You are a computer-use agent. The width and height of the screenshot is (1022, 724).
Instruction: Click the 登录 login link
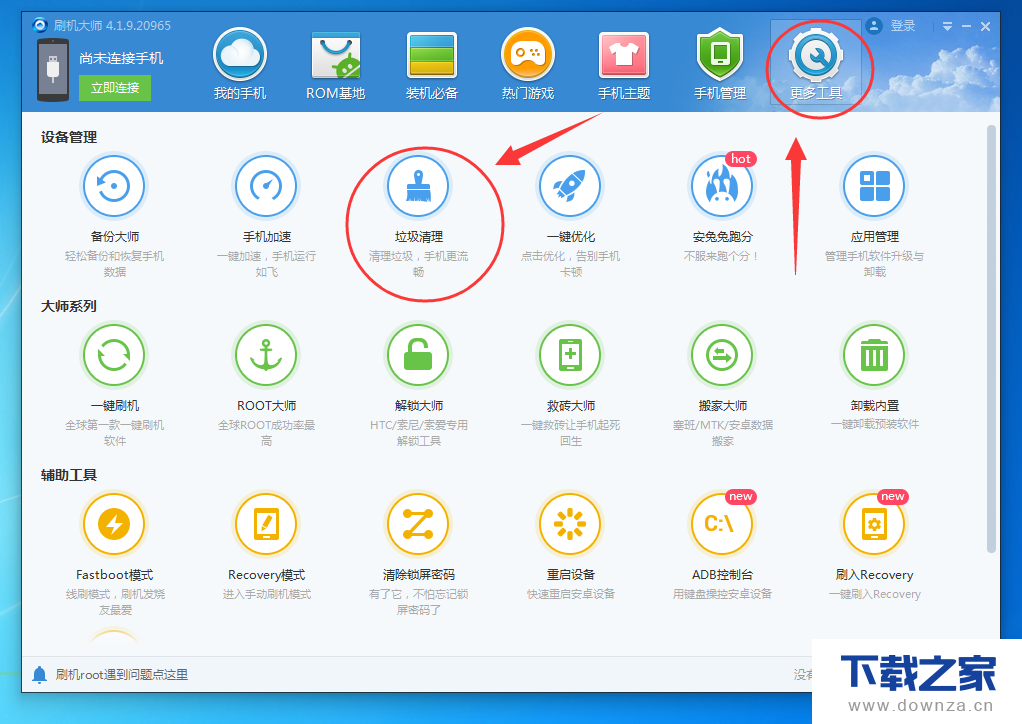coord(903,26)
